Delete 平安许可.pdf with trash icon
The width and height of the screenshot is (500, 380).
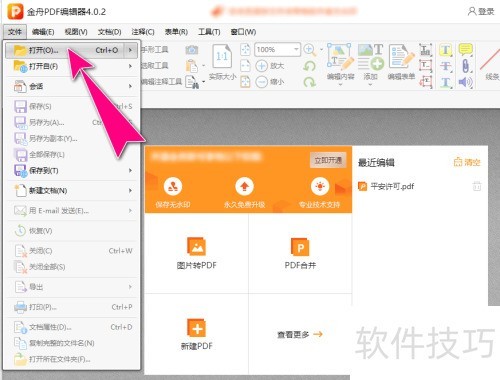tap(477, 186)
